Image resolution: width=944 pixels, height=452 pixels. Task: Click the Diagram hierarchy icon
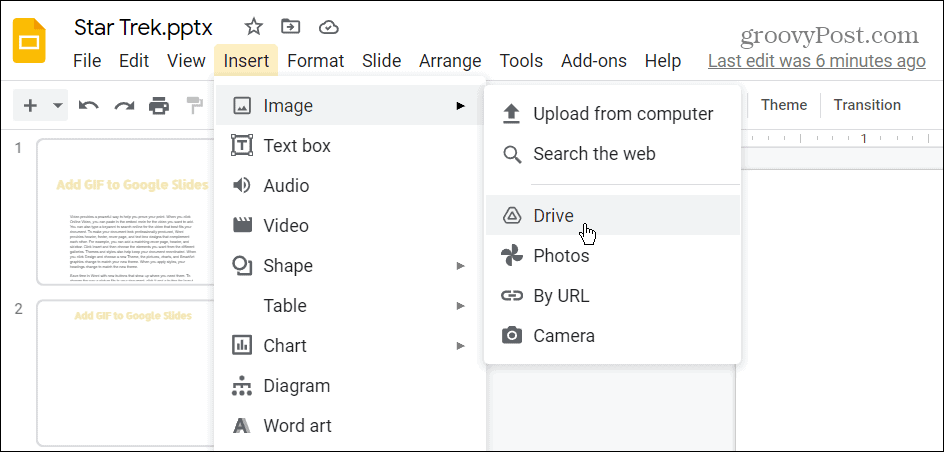241,386
